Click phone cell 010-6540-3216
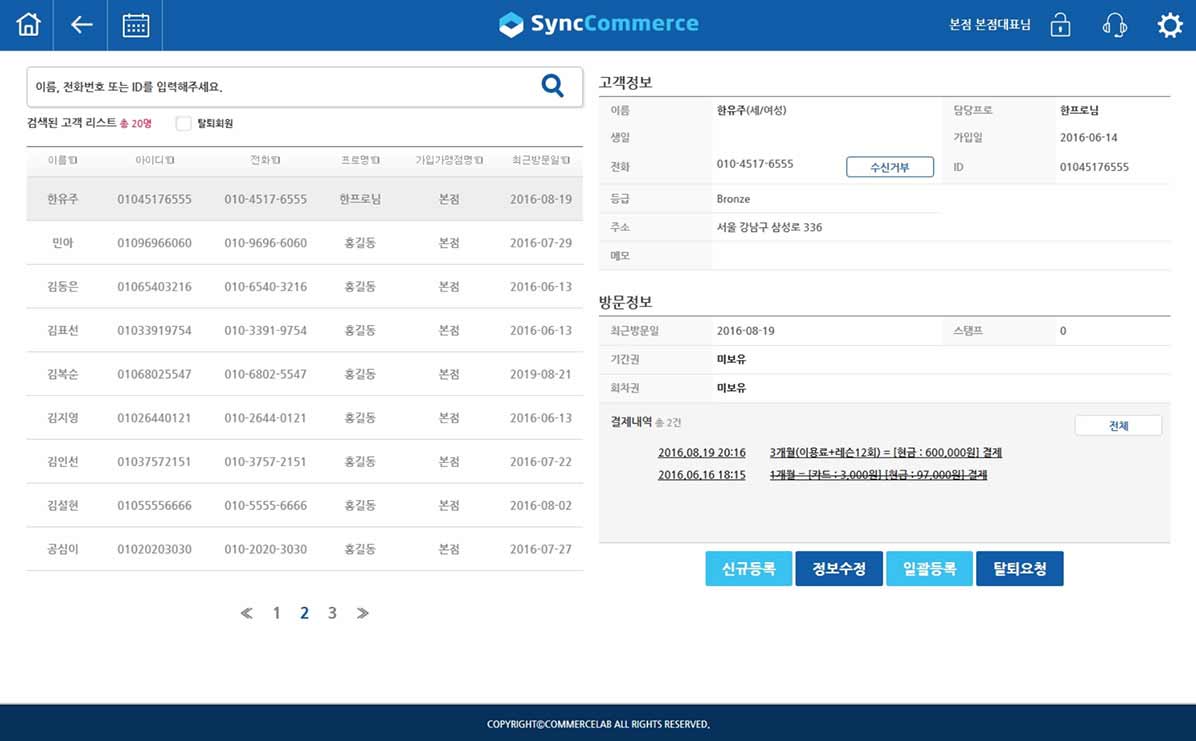 265,287
